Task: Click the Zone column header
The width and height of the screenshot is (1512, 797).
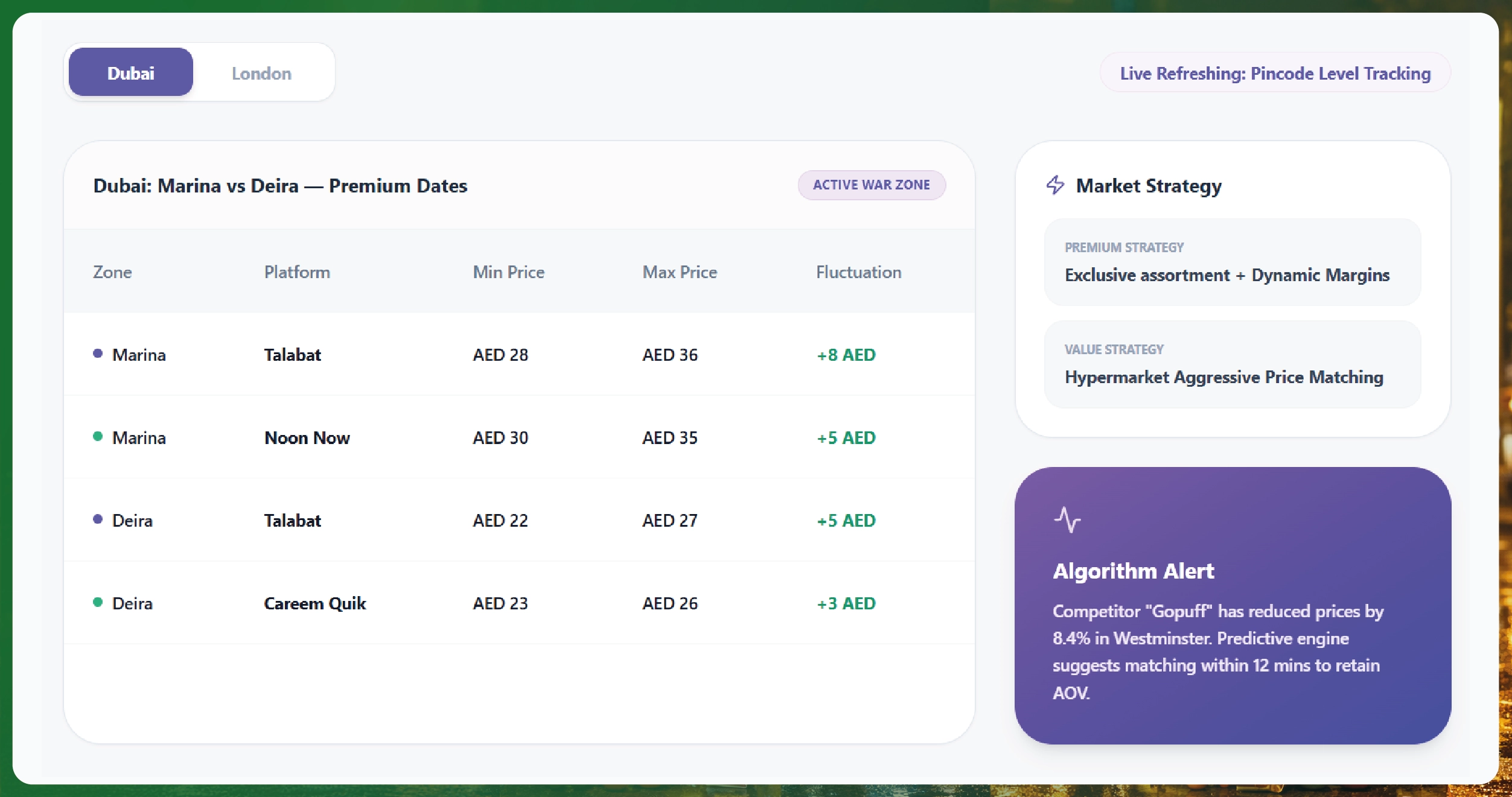Action: pyautogui.click(x=113, y=272)
